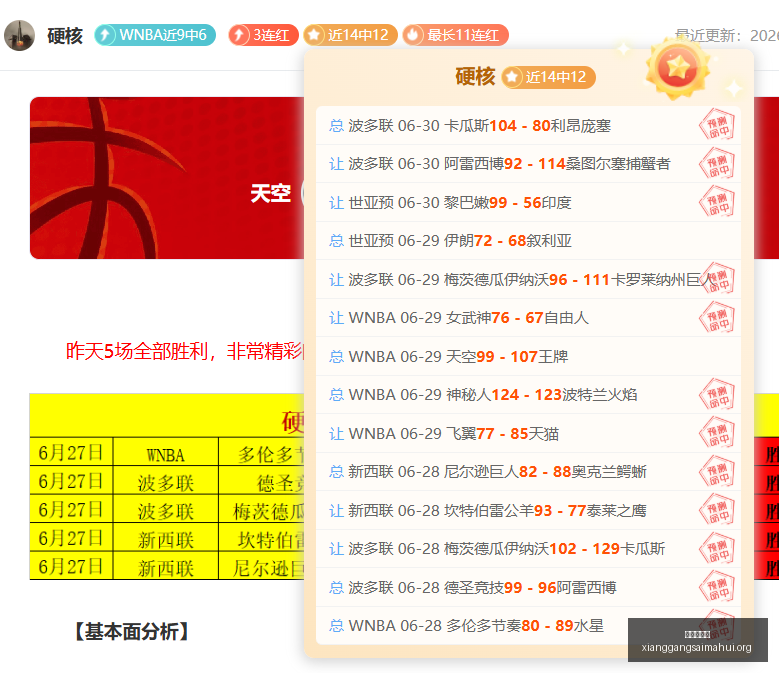This screenshot has height=673, width=779.
Task: Click 预测命中 stamp on 黎巴嫩99-56 row
Action: (x=717, y=202)
